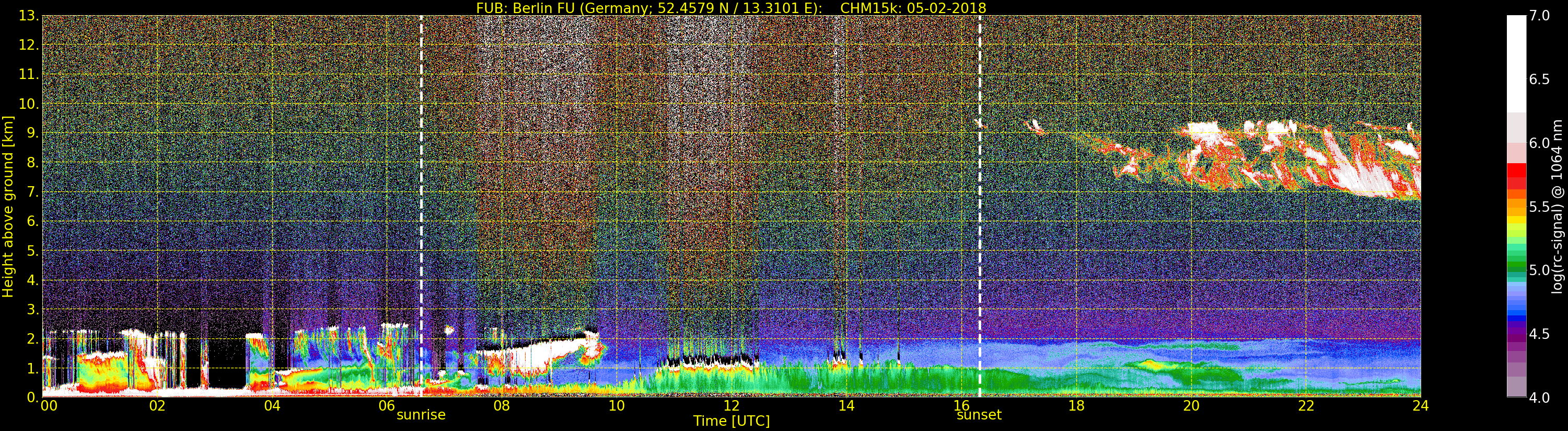Screen dimensions: 1568x431
Task: Click the '6.' height axis tick label
Action: tap(32, 221)
